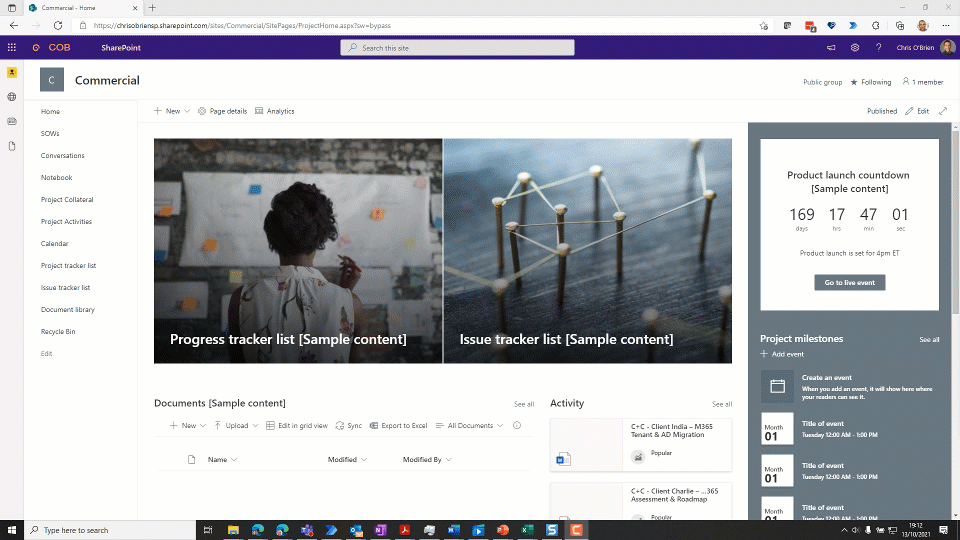Viewport: 960px width, 540px height.
Task: Click the info icon in Documents toolbar
Action: pyautogui.click(x=517, y=426)
